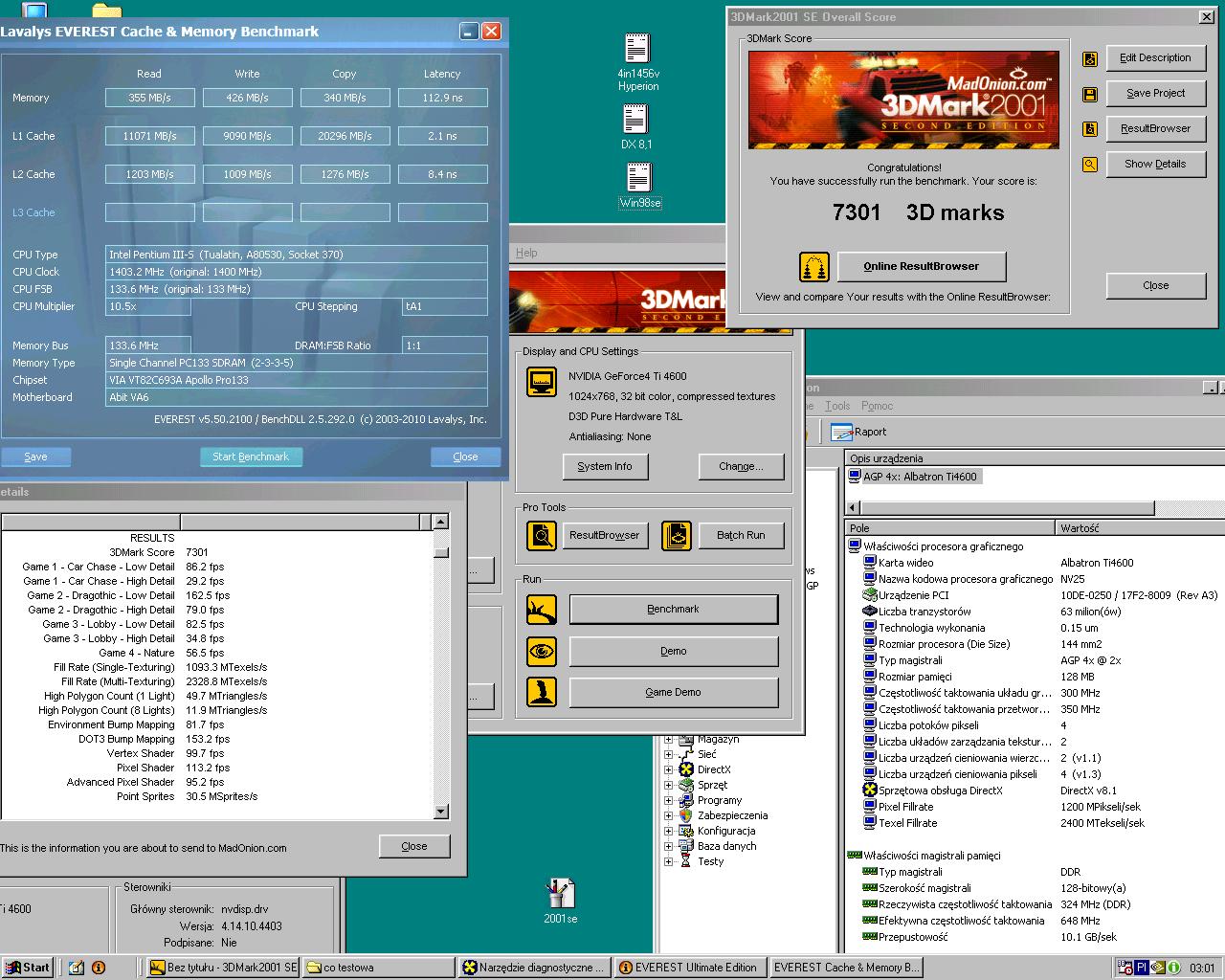Expand the Konfiguracja tree node
The height and width of the screenshot is (980, 1225).
click(669, 831)
